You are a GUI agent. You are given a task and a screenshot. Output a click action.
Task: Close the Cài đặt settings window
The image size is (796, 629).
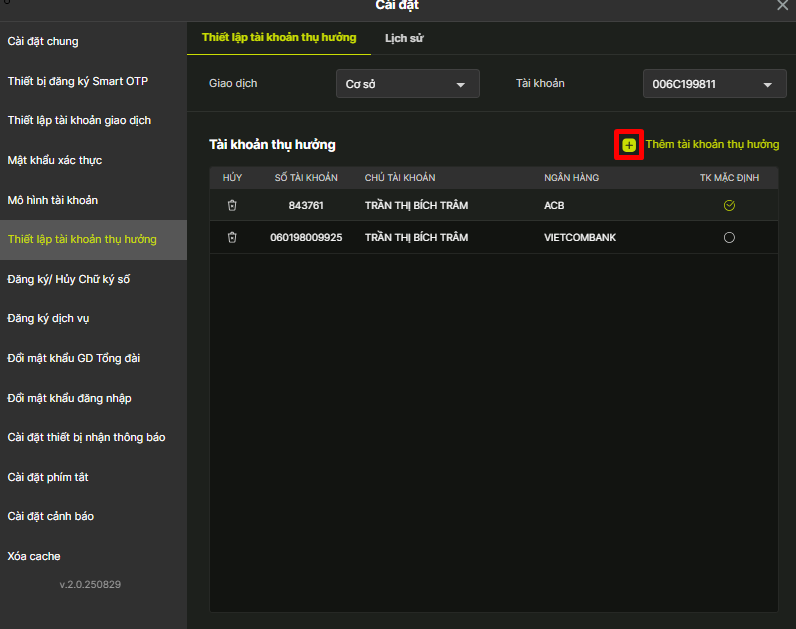click(x=782, y=6)
